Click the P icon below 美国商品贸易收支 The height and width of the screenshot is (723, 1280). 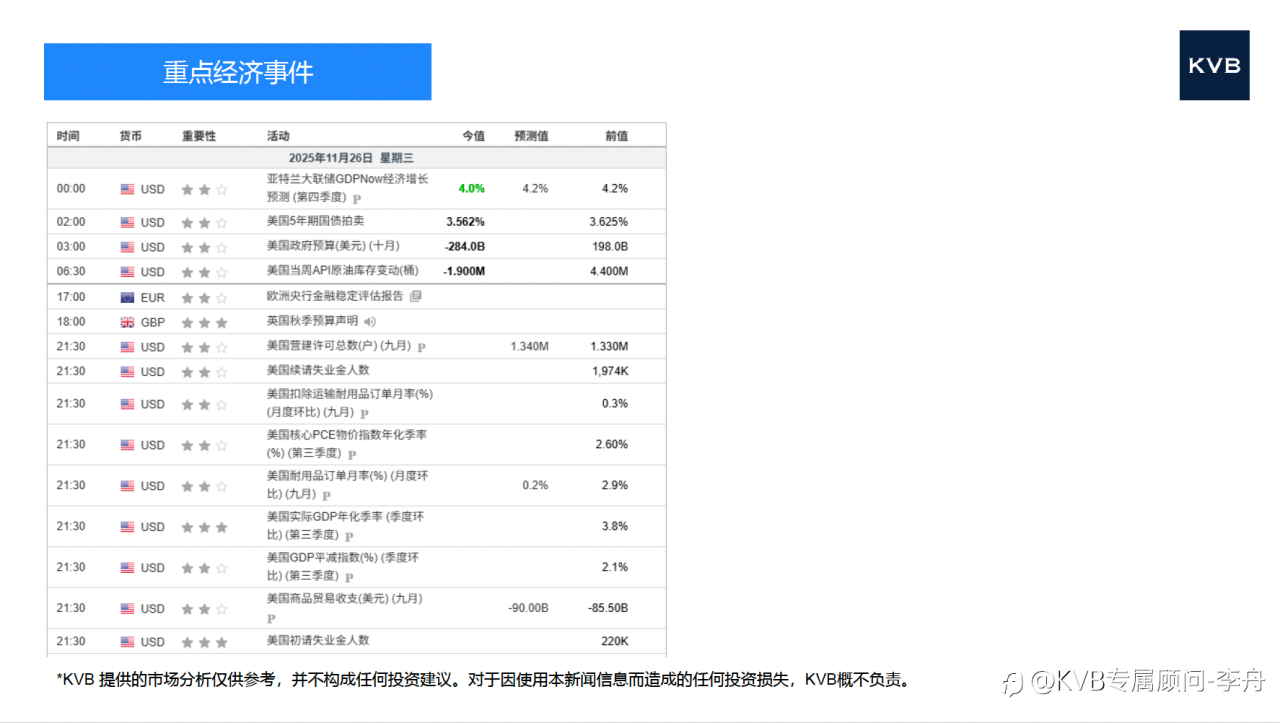(271, 619)
